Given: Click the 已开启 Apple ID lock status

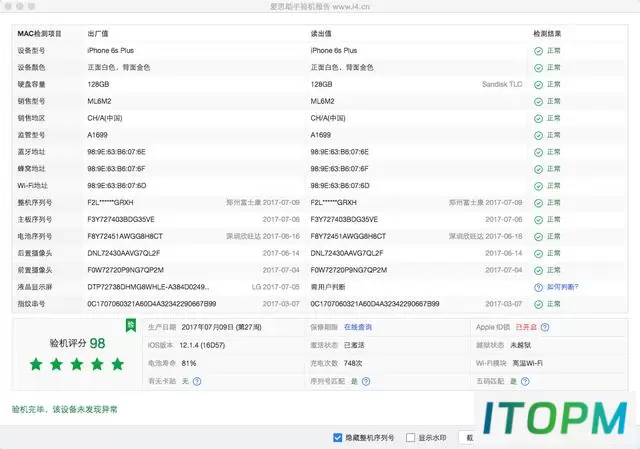Looking at the screenshot, I should click(526, 327).
